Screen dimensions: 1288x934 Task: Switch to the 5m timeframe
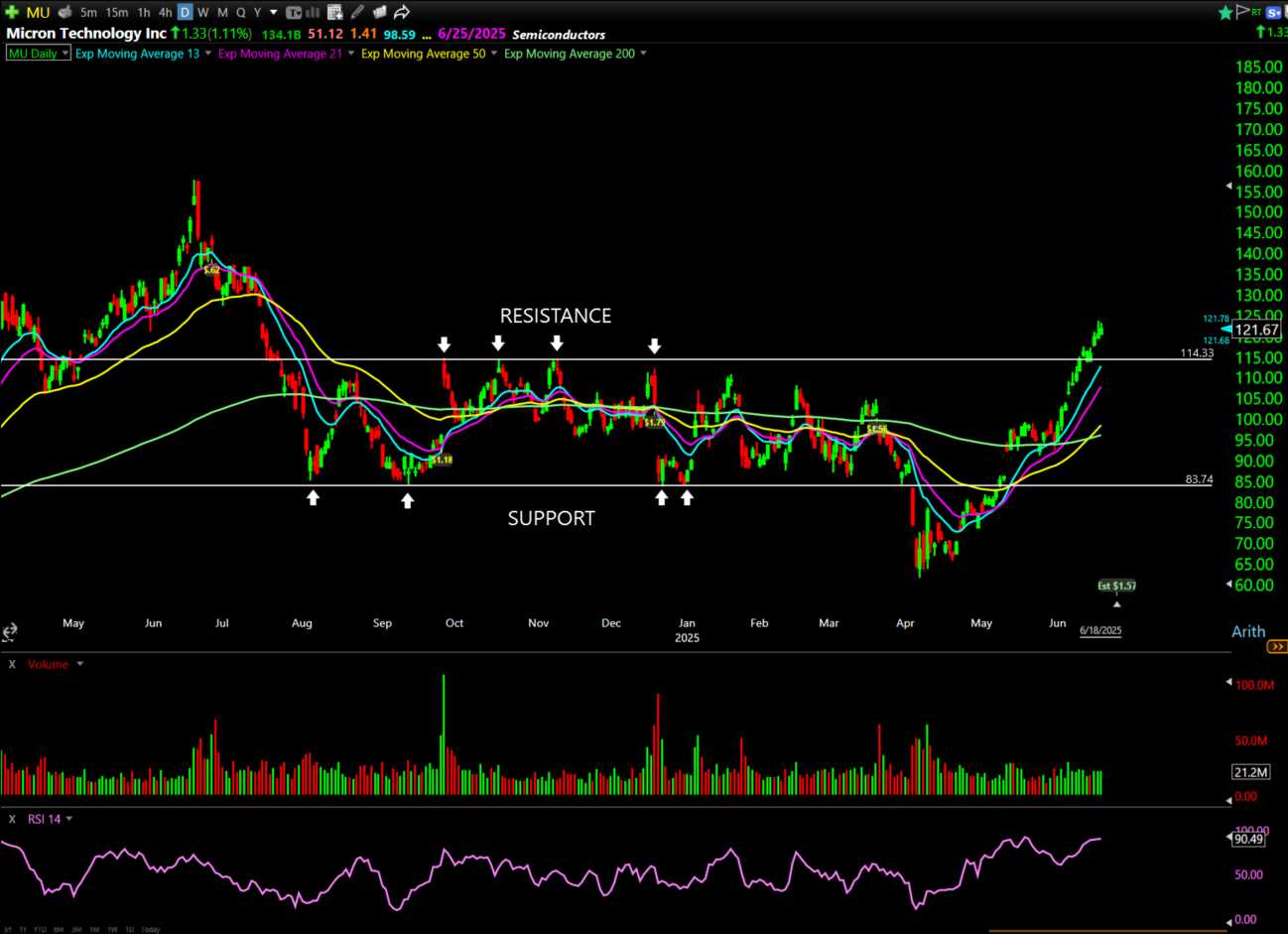click(89, 12)
